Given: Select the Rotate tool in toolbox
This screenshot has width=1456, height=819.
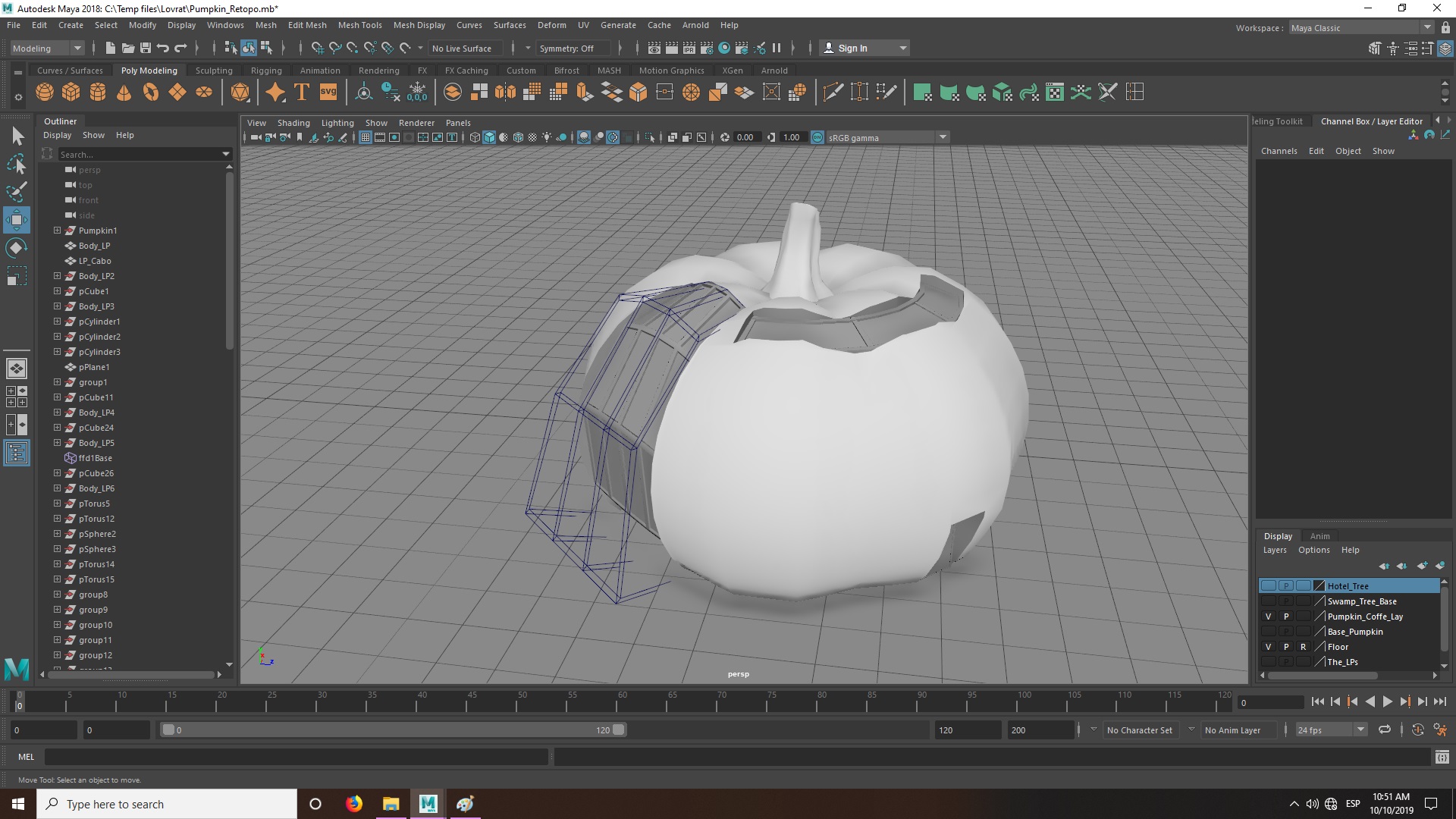Looking at the screenshot, I should 17,248.
